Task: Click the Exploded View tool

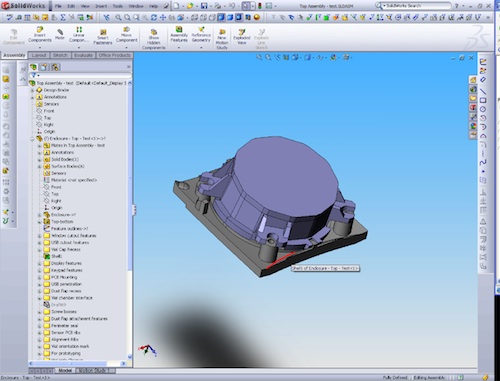Action: [242, 37]
